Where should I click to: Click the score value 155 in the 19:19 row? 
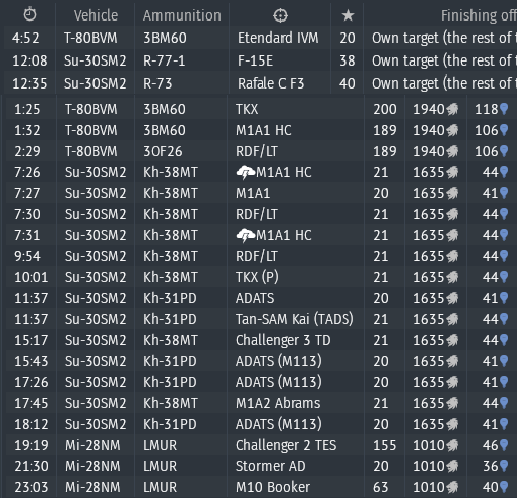[384, 445]
